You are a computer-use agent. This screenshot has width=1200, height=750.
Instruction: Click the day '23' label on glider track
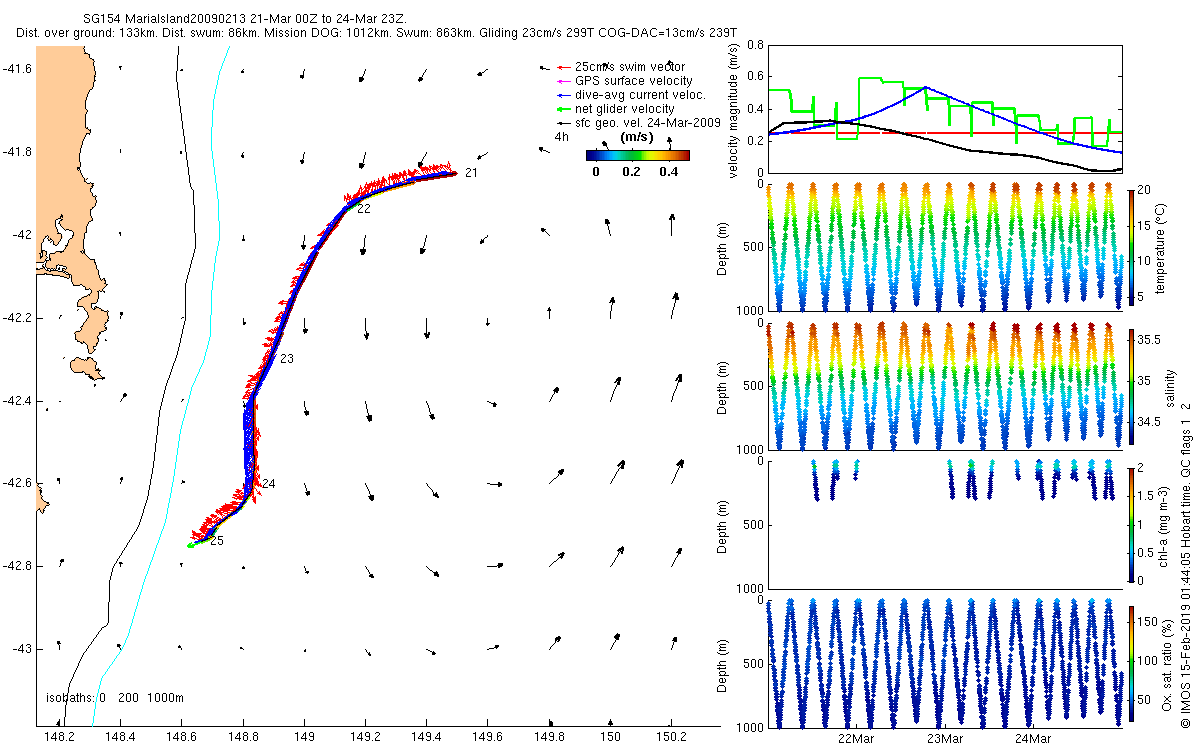pyautogui.click(x=287, y=359)
